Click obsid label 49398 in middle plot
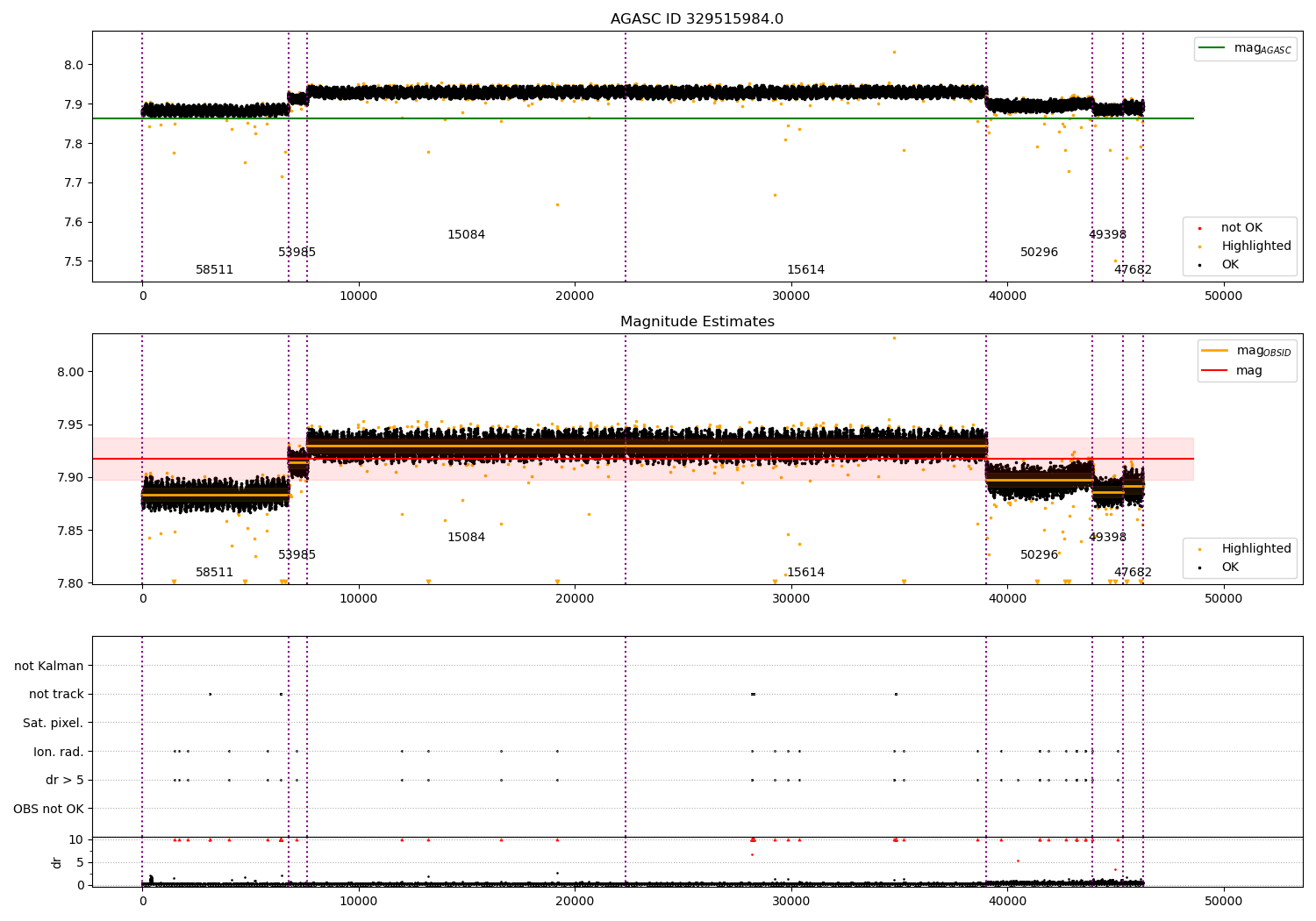The width and height of the screenshot is (1316, 921). (1107, 538)
